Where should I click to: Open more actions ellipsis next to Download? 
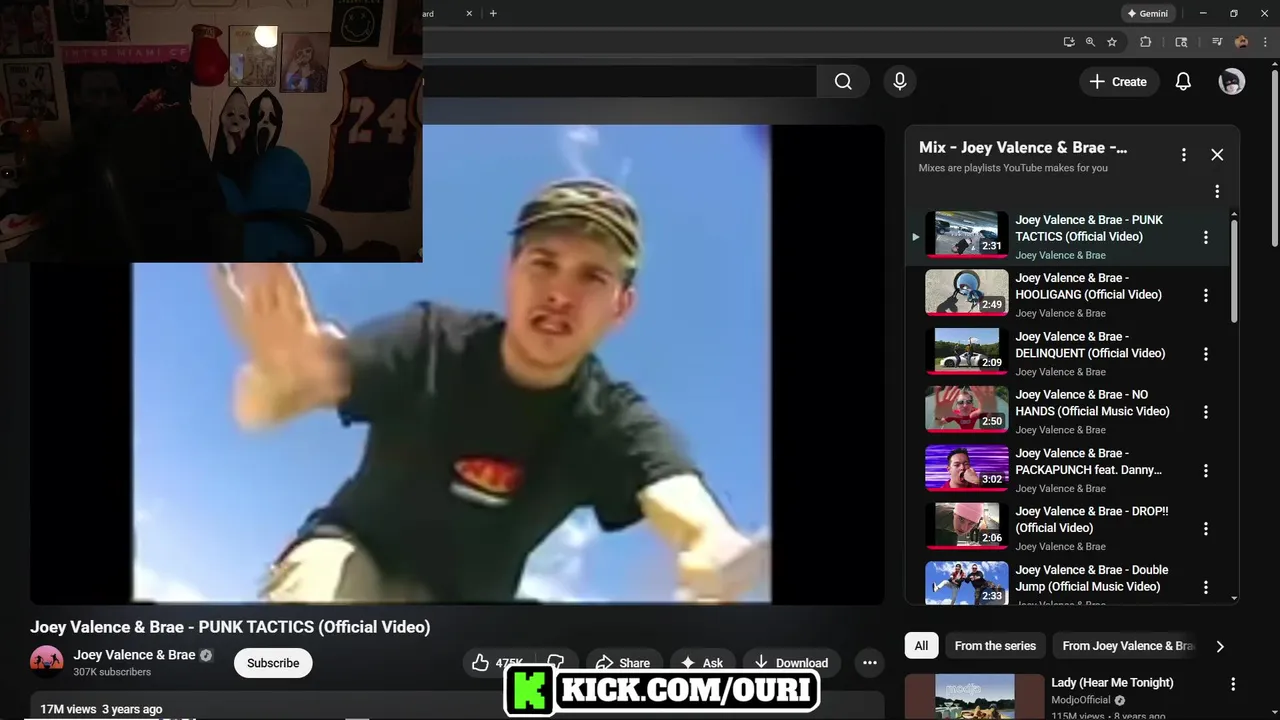pos(870,663)
